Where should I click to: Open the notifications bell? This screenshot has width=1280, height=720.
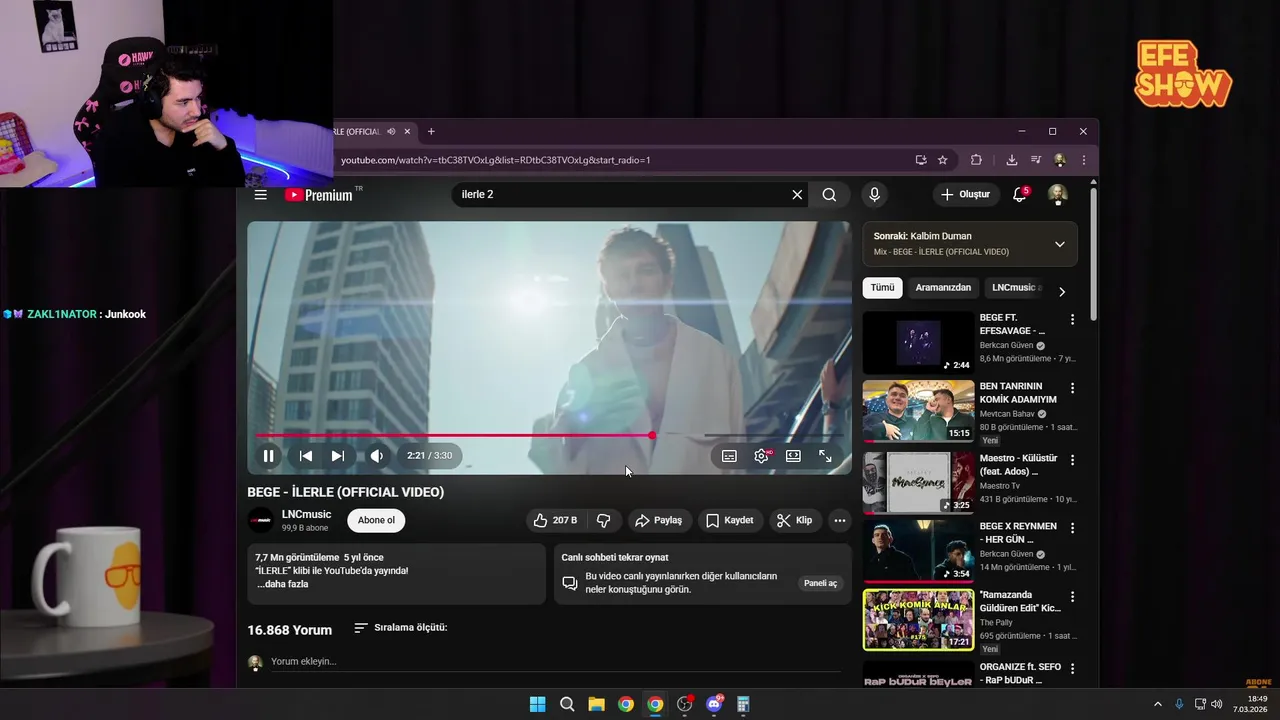click(1019, 195)
